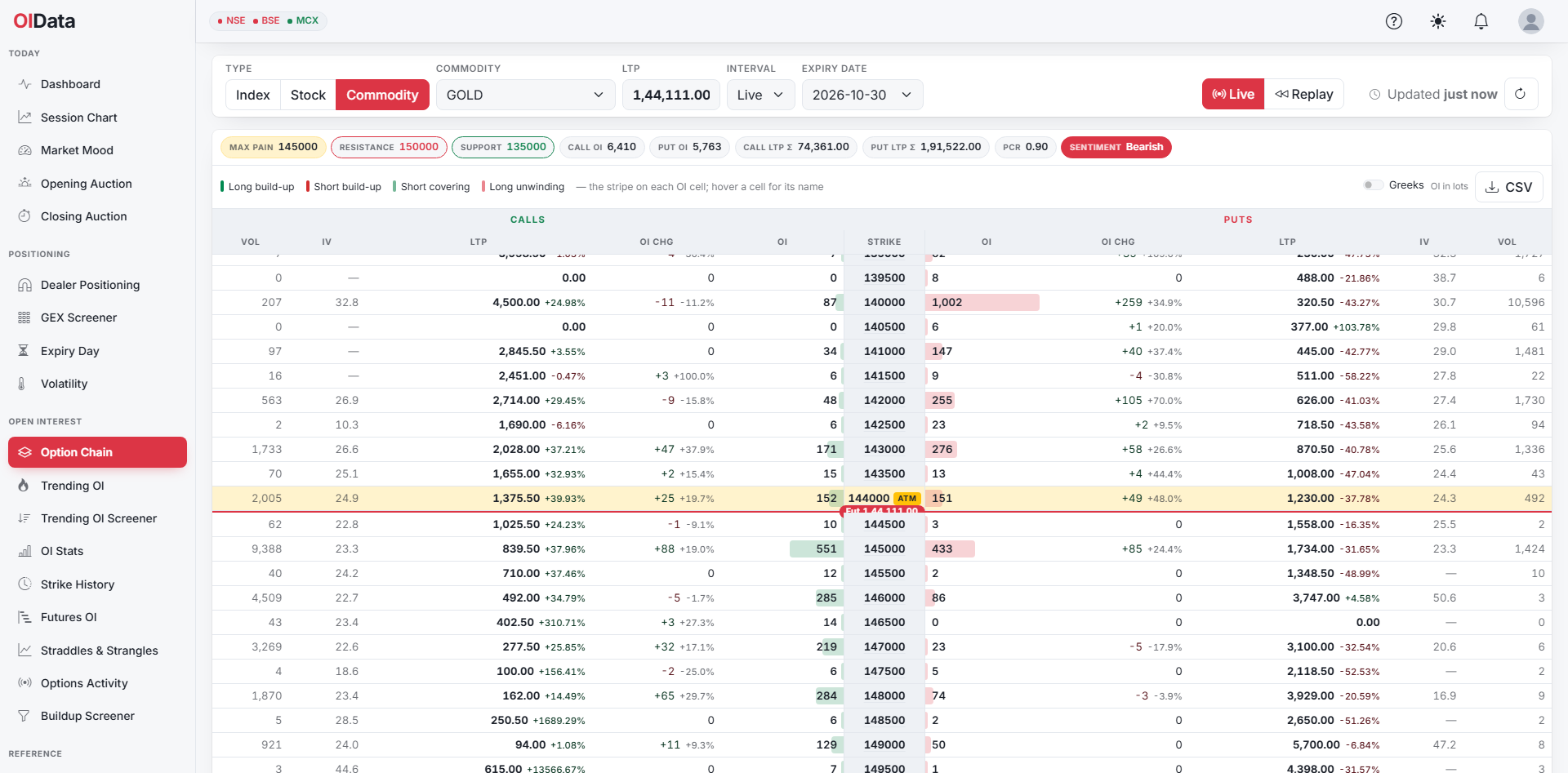Toggle the light theme sun icon
This screenshot has height=773, width=1568.
coord(1438,21)
